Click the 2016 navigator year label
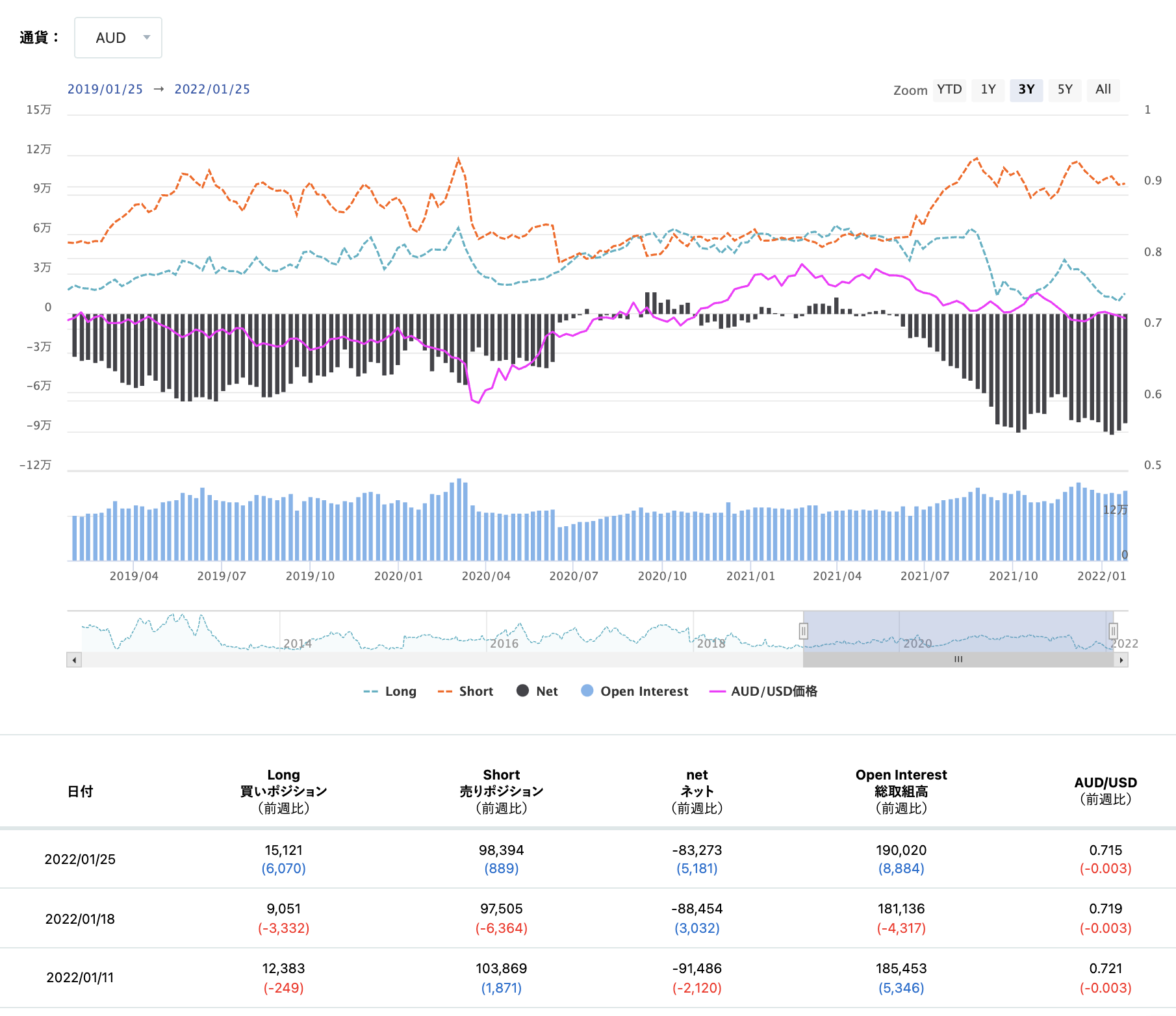The width and height of the screenshot is (1176, 1016). 504,644
